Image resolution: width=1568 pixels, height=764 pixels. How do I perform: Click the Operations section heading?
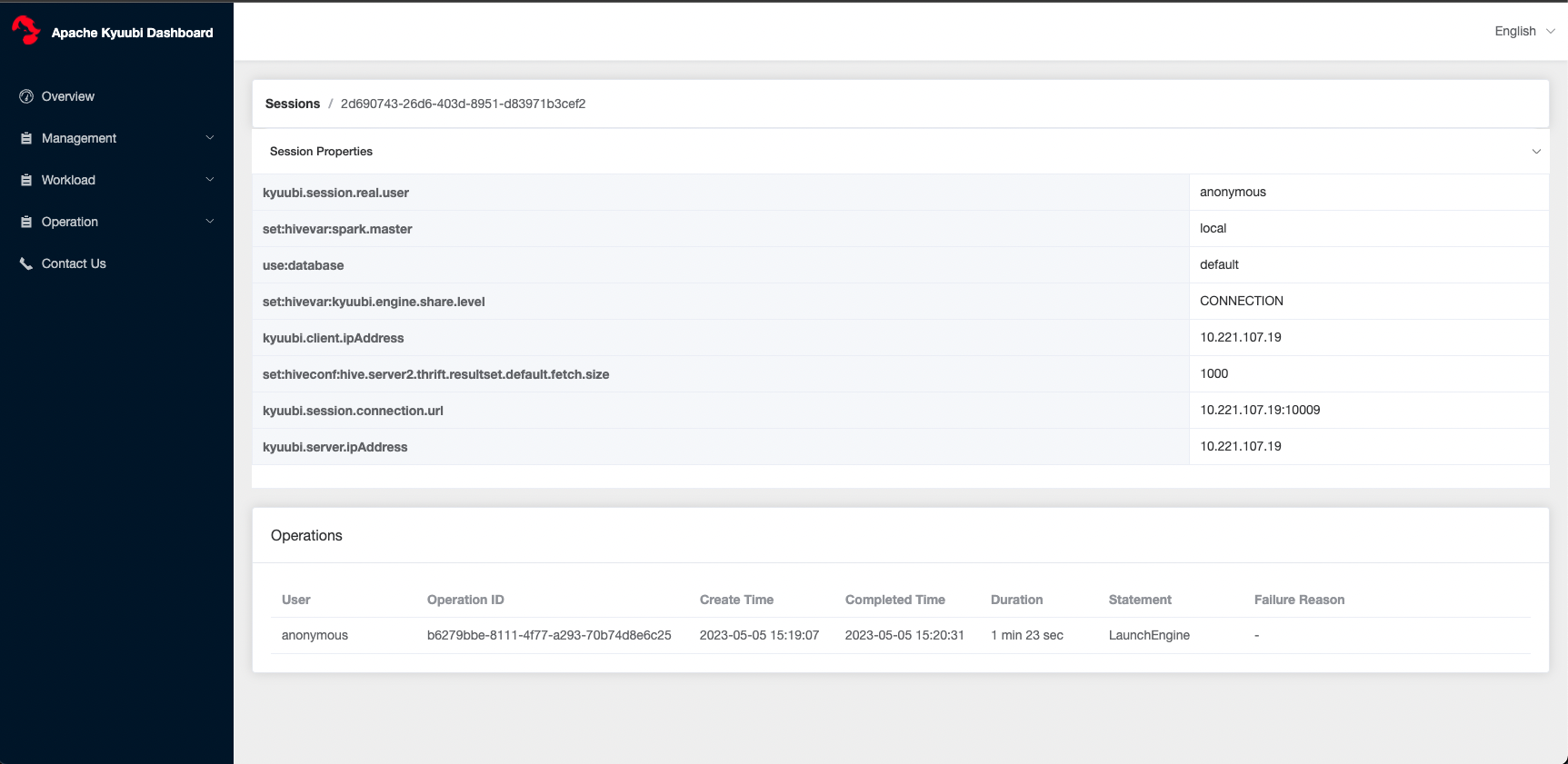coord(306,536)
